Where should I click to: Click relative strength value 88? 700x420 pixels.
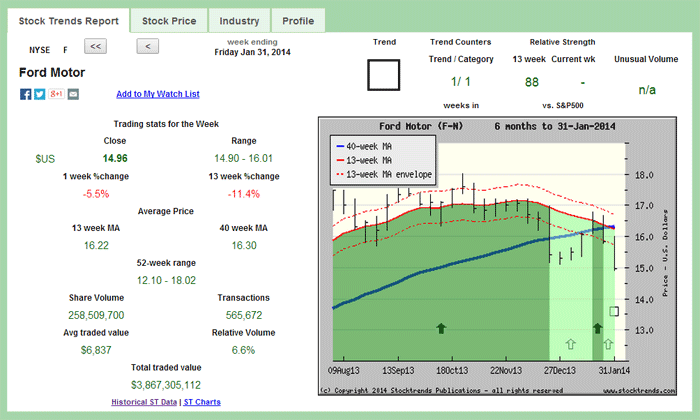[x=532, y=82]
